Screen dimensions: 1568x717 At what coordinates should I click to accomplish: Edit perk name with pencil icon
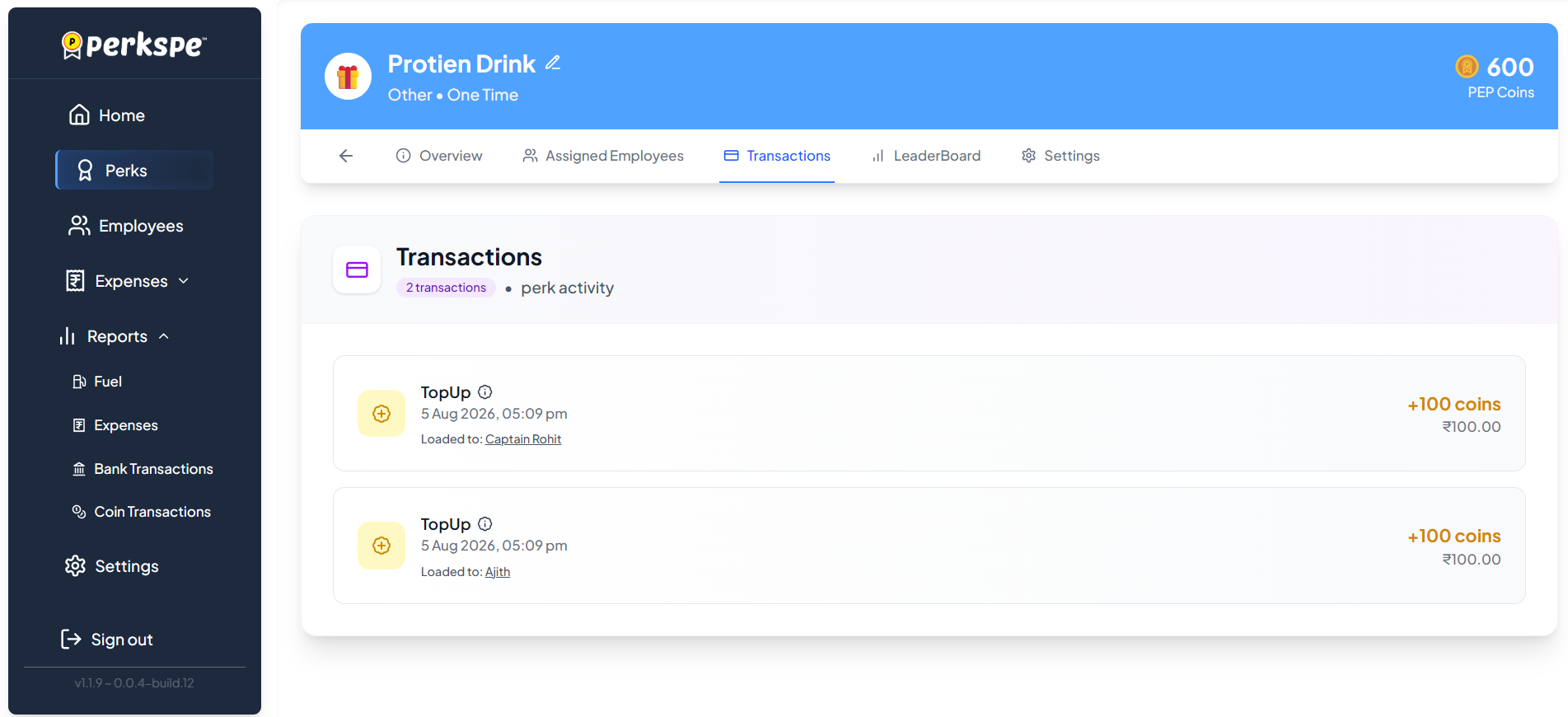coord(553,63)
